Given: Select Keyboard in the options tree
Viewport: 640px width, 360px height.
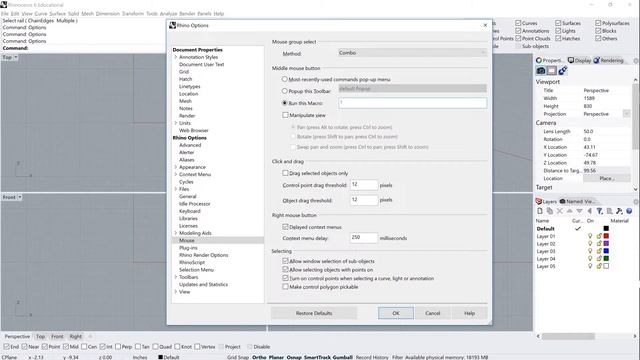Looking at the screenshot, I should (190, 211).
